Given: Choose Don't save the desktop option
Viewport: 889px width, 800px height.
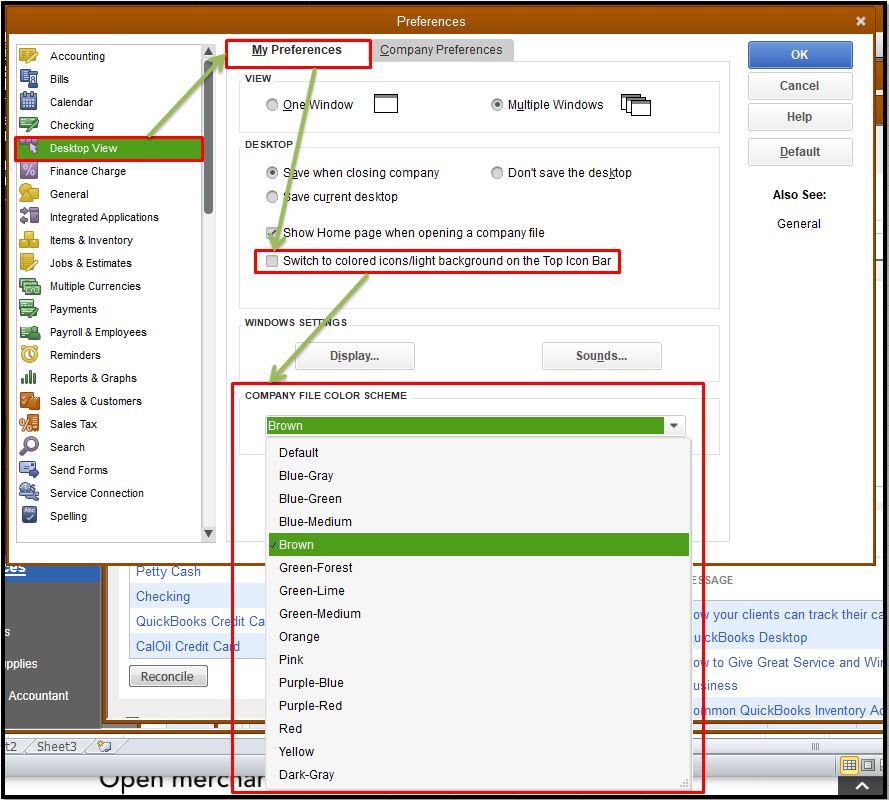Looking at the screenshot, I should pyautogui.click(x=497, y=172).
